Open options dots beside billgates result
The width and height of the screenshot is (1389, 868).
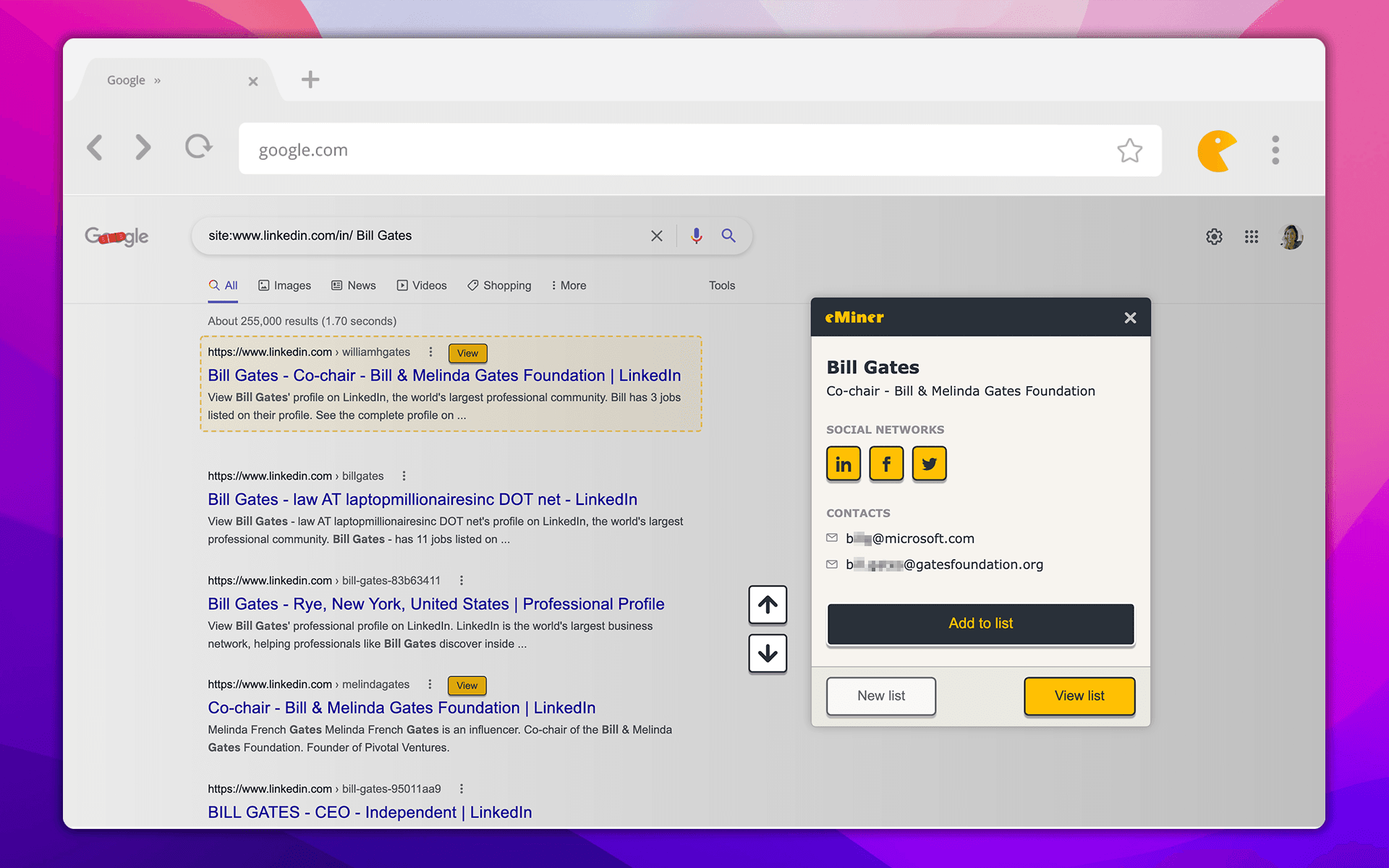tap(404, 476)
